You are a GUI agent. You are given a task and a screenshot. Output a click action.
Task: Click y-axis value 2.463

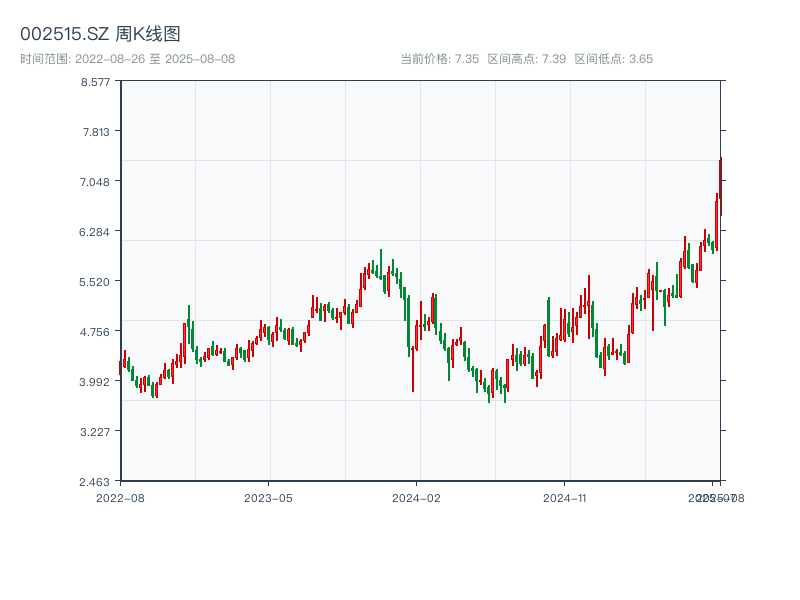tap(94, 482)
